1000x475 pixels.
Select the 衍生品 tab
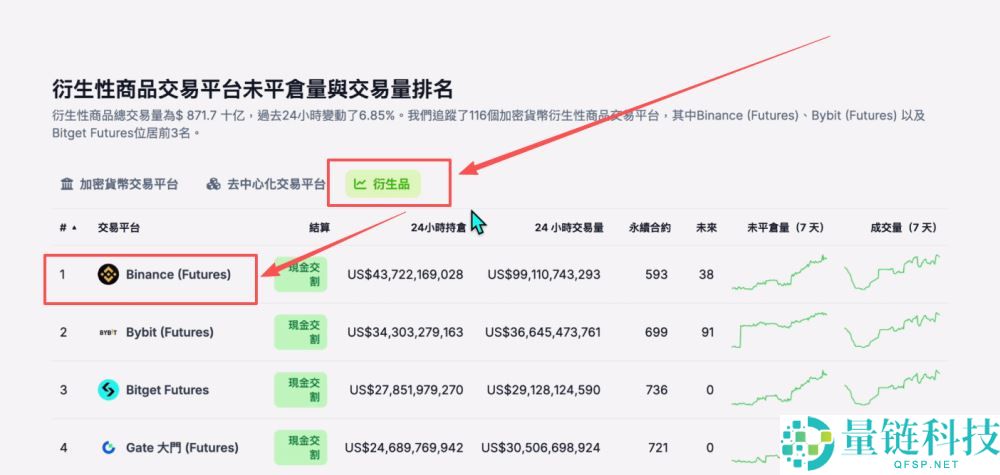(383, 184)
